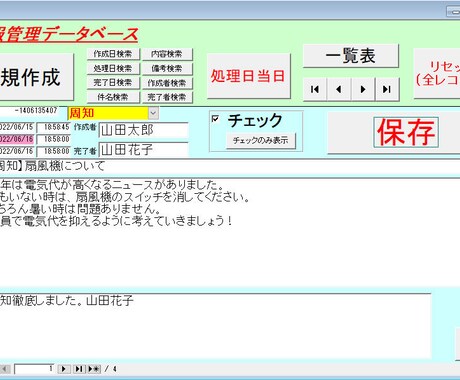Screen dimensions: 460x380
Task: Click the リセット all records button
Action: [437, 73]
